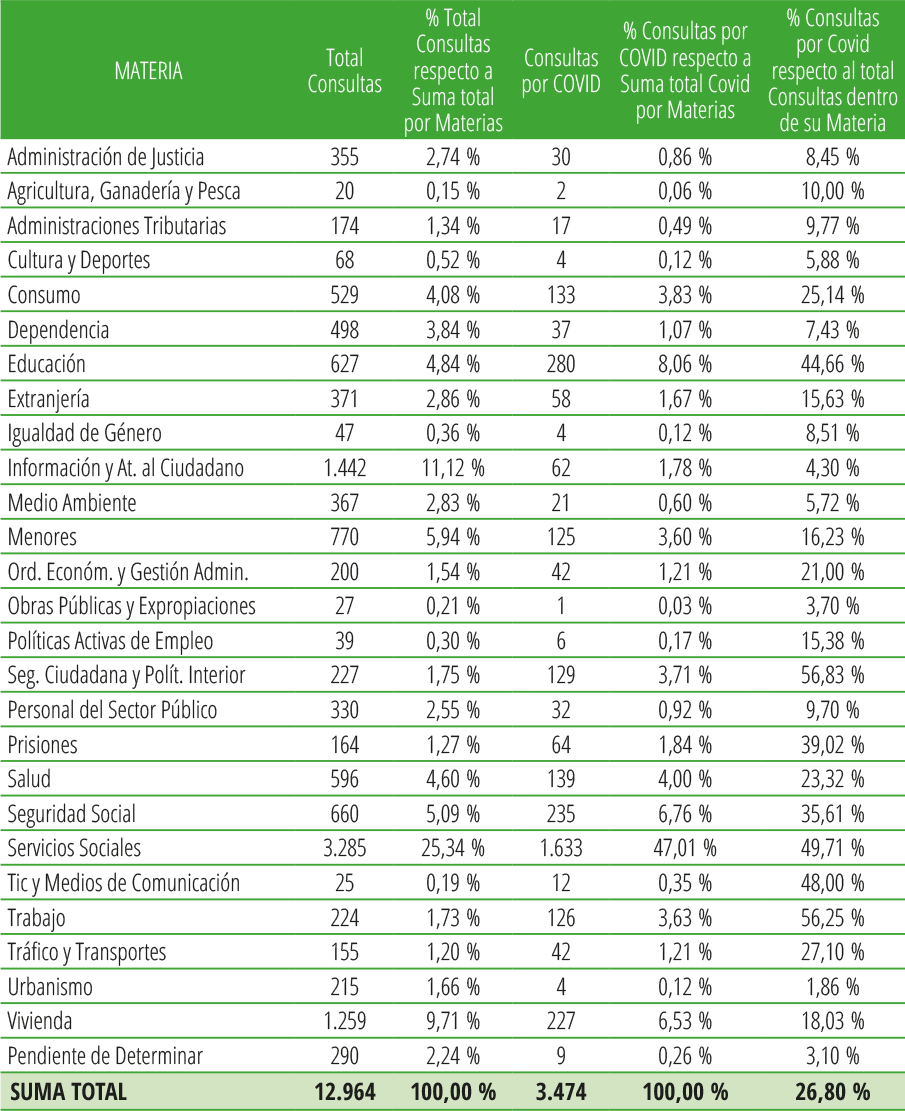Viewport: 905px width, 1111px height.
Task: Select Vivienda total value 1.259
Action: (x=345, y=1021)
